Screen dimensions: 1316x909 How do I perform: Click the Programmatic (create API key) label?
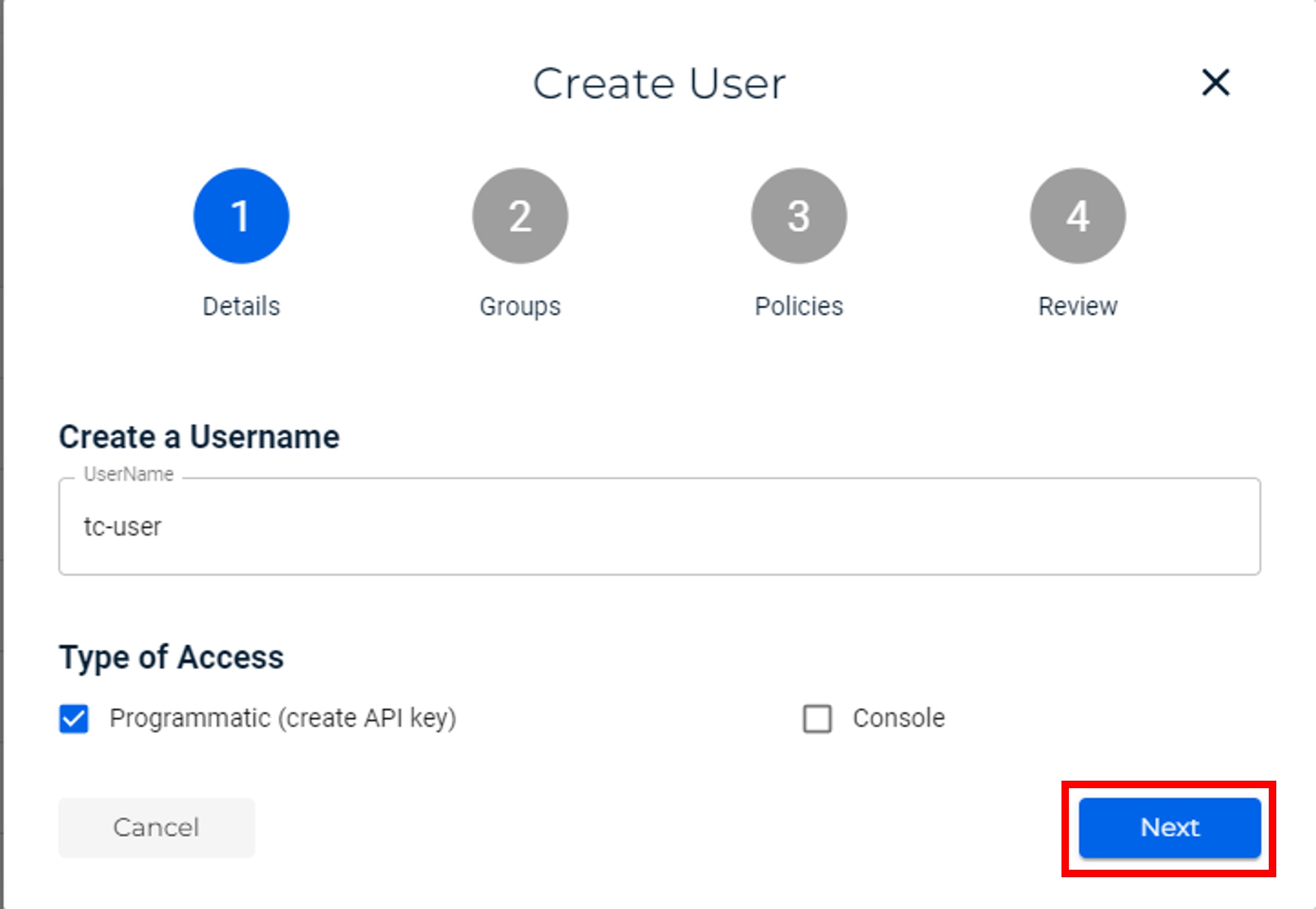click(283, 719)
